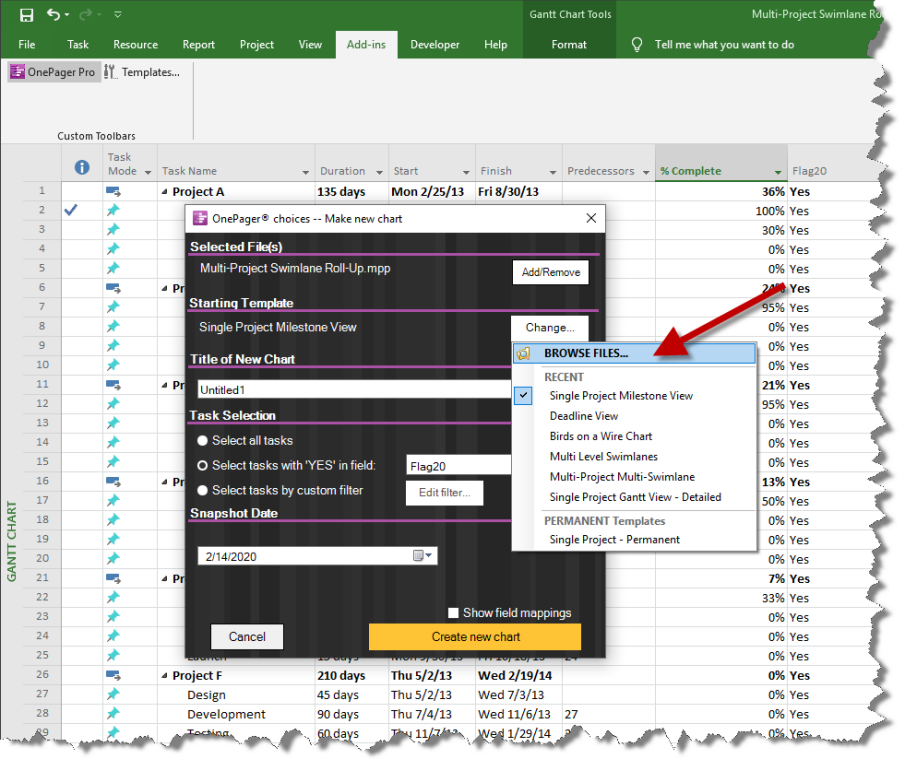
Task: Click the Add/Remove files button
Action: (550, 272)
